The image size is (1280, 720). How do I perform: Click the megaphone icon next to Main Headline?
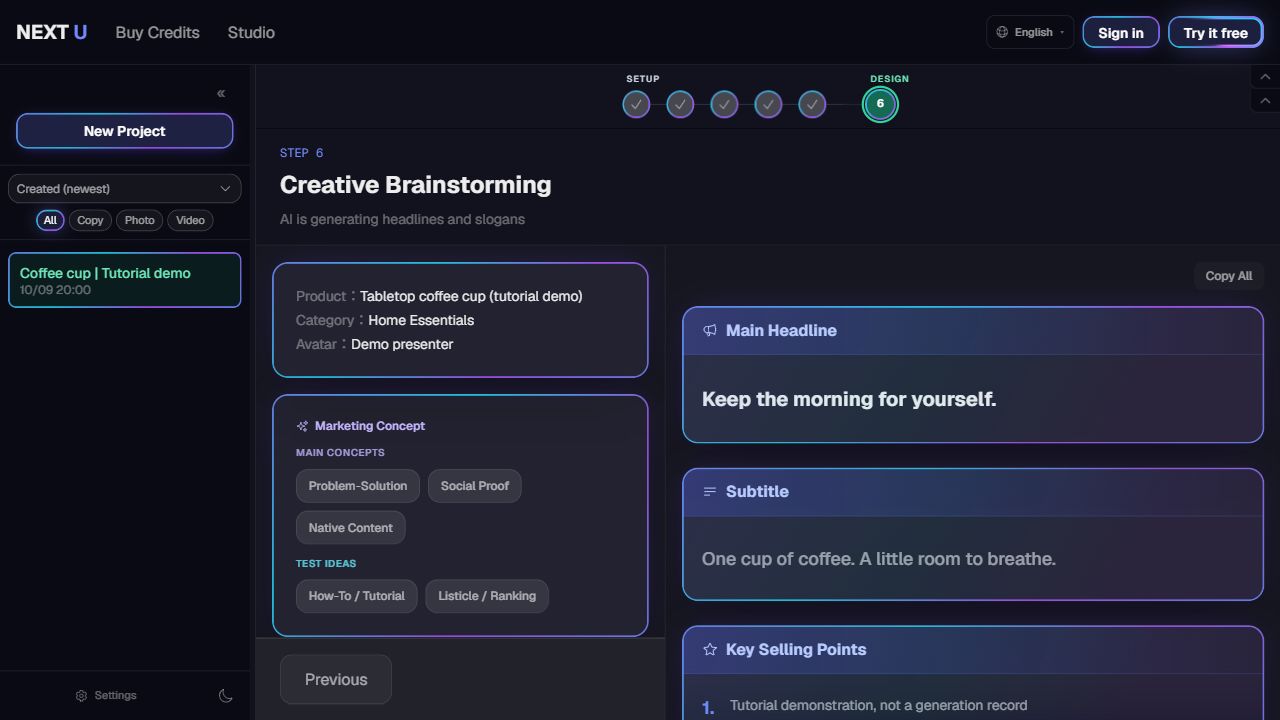710,330
